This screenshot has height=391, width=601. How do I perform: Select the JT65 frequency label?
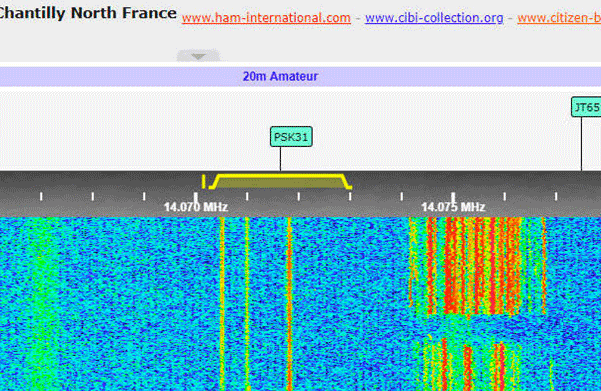point(586,107)
